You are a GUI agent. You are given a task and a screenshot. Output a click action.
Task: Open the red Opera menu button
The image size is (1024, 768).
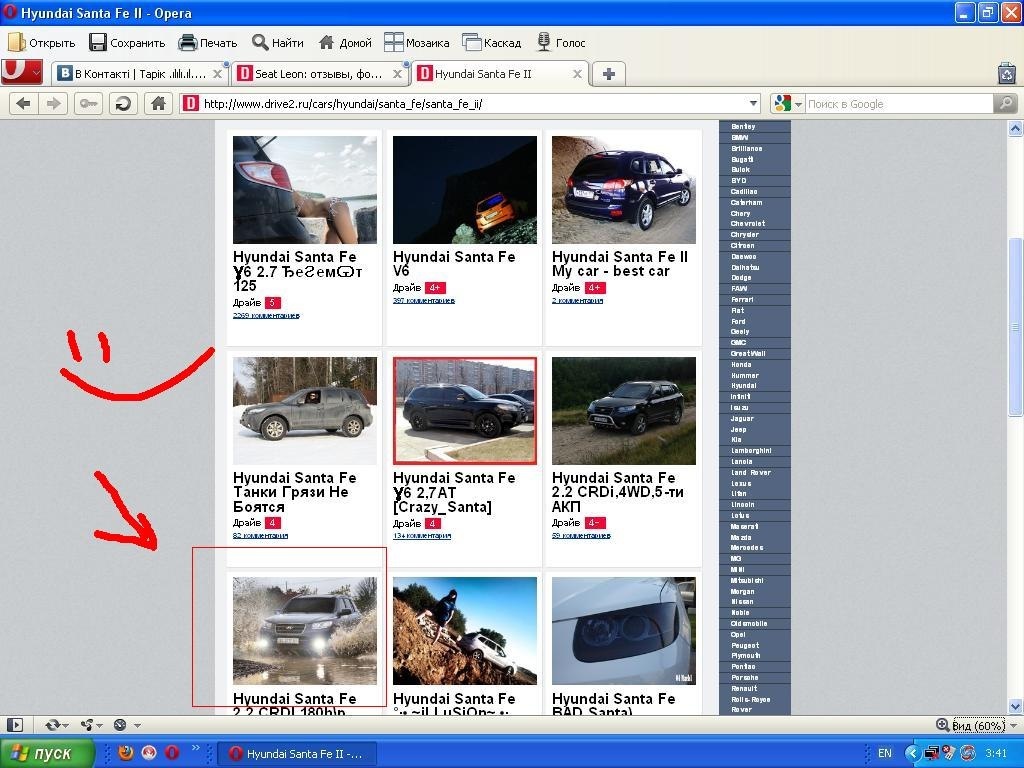(x=22, y=72)
